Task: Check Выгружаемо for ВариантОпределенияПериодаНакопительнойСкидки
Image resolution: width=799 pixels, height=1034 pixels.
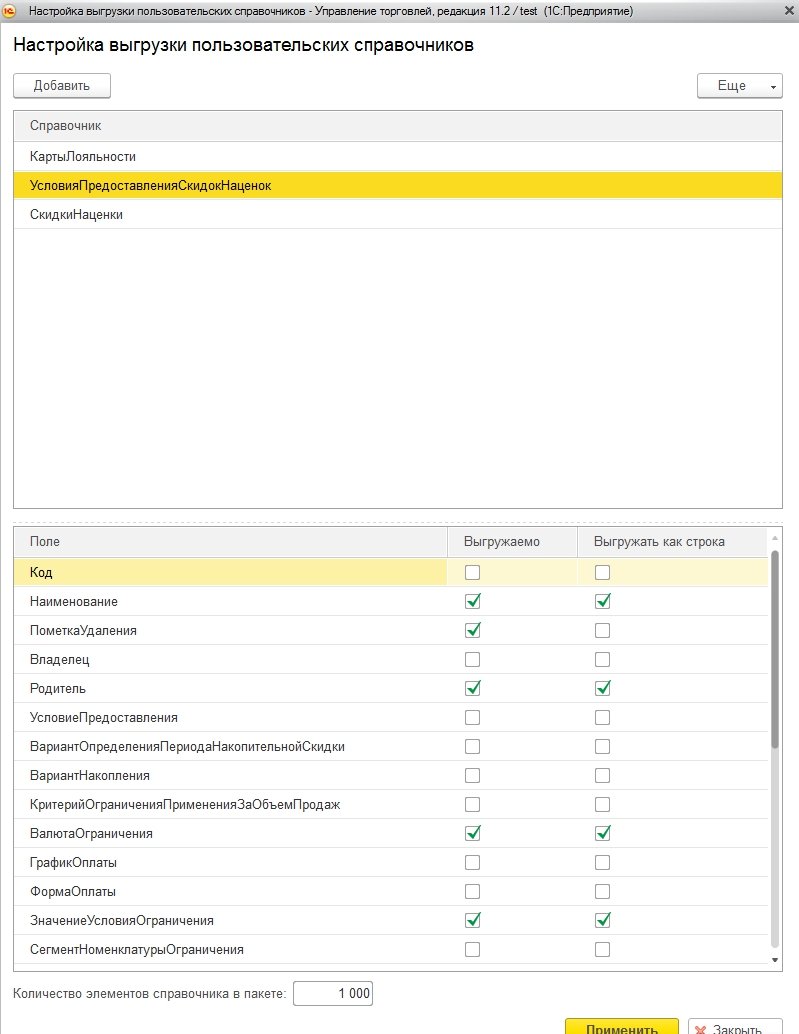Action: click(473, 746)
